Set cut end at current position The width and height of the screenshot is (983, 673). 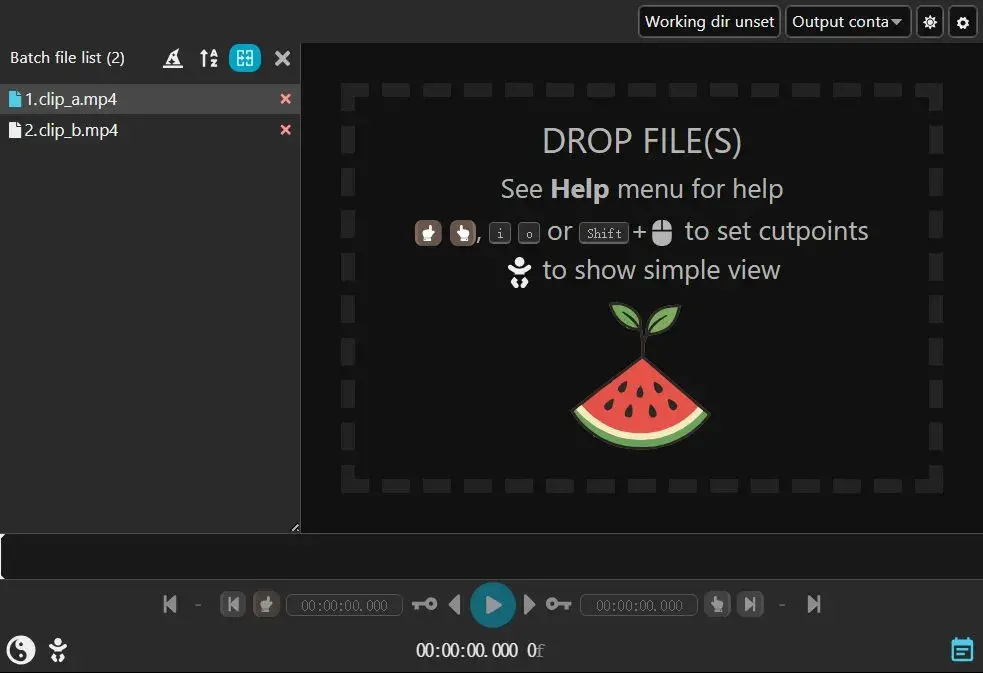(717, 605)
